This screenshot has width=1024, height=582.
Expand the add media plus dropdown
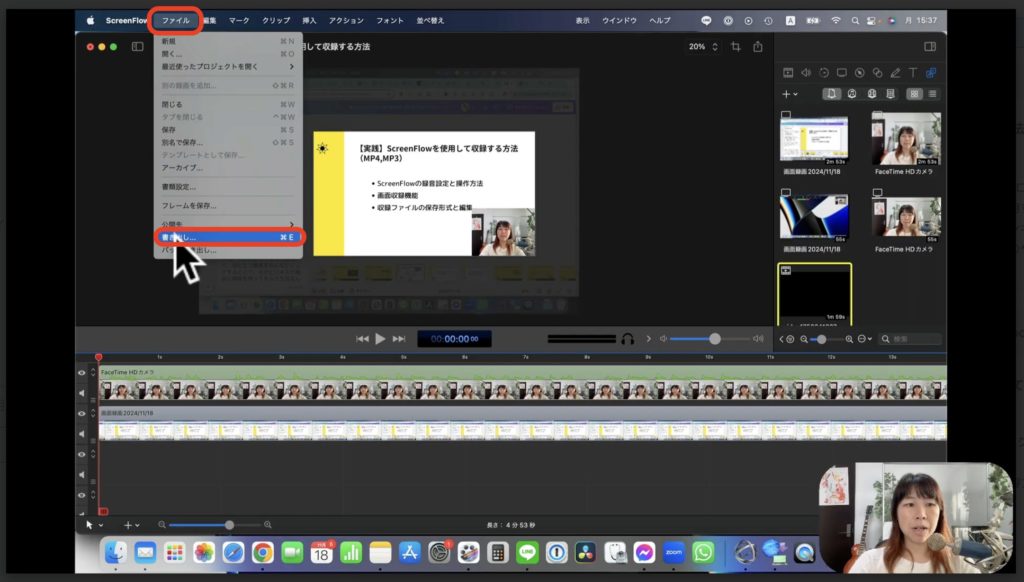(x=790, y=94)
